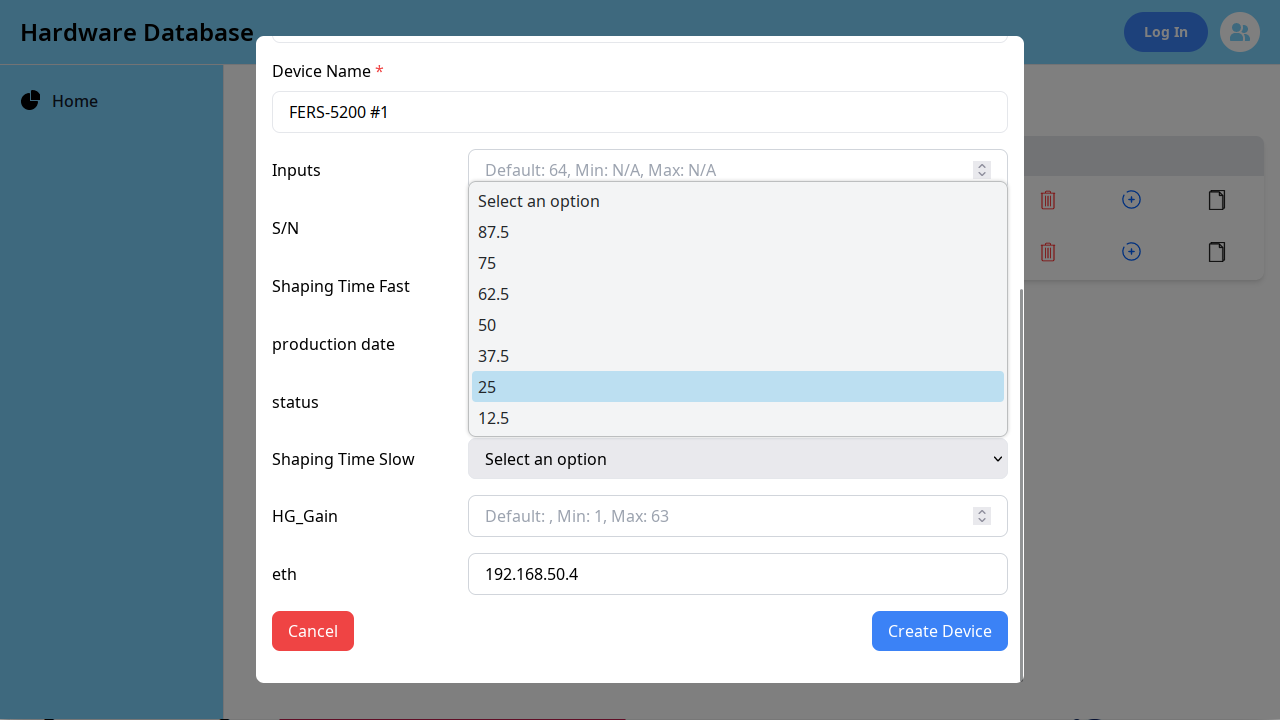
Task: Click the 'HG_Gain' label
Action: click(x=305, y=516)
